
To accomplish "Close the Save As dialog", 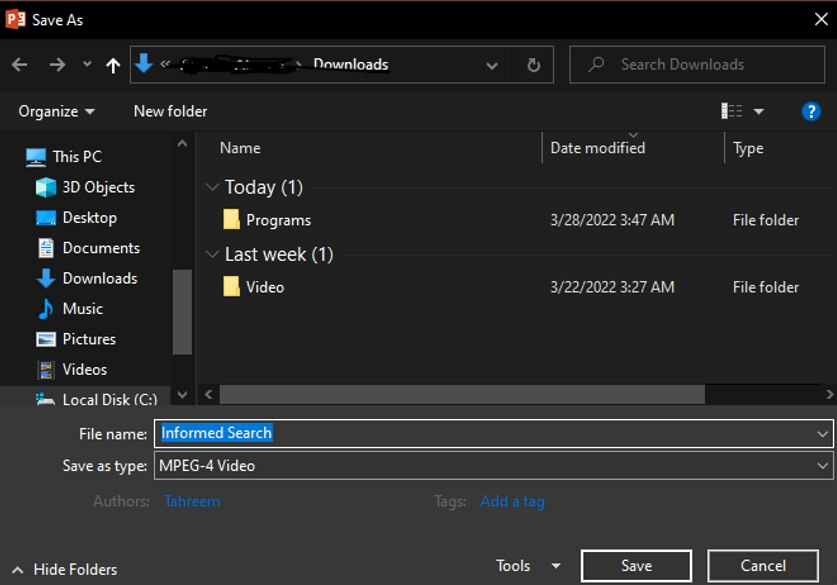I will [821, 20].
